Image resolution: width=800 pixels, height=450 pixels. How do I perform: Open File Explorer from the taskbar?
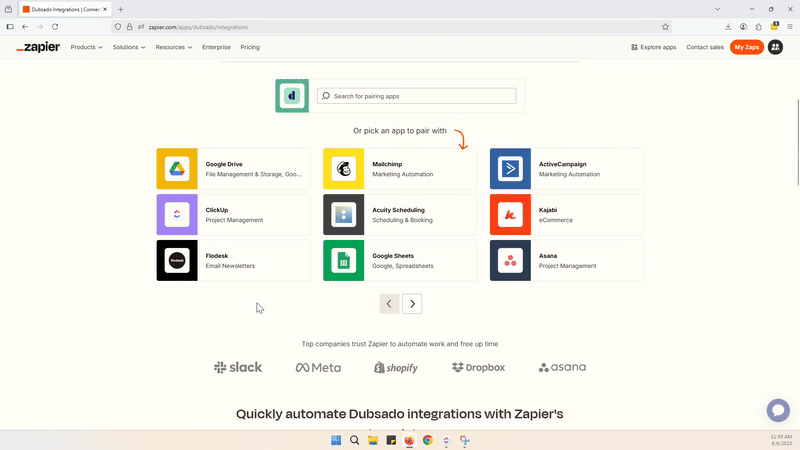click(373, 440)
